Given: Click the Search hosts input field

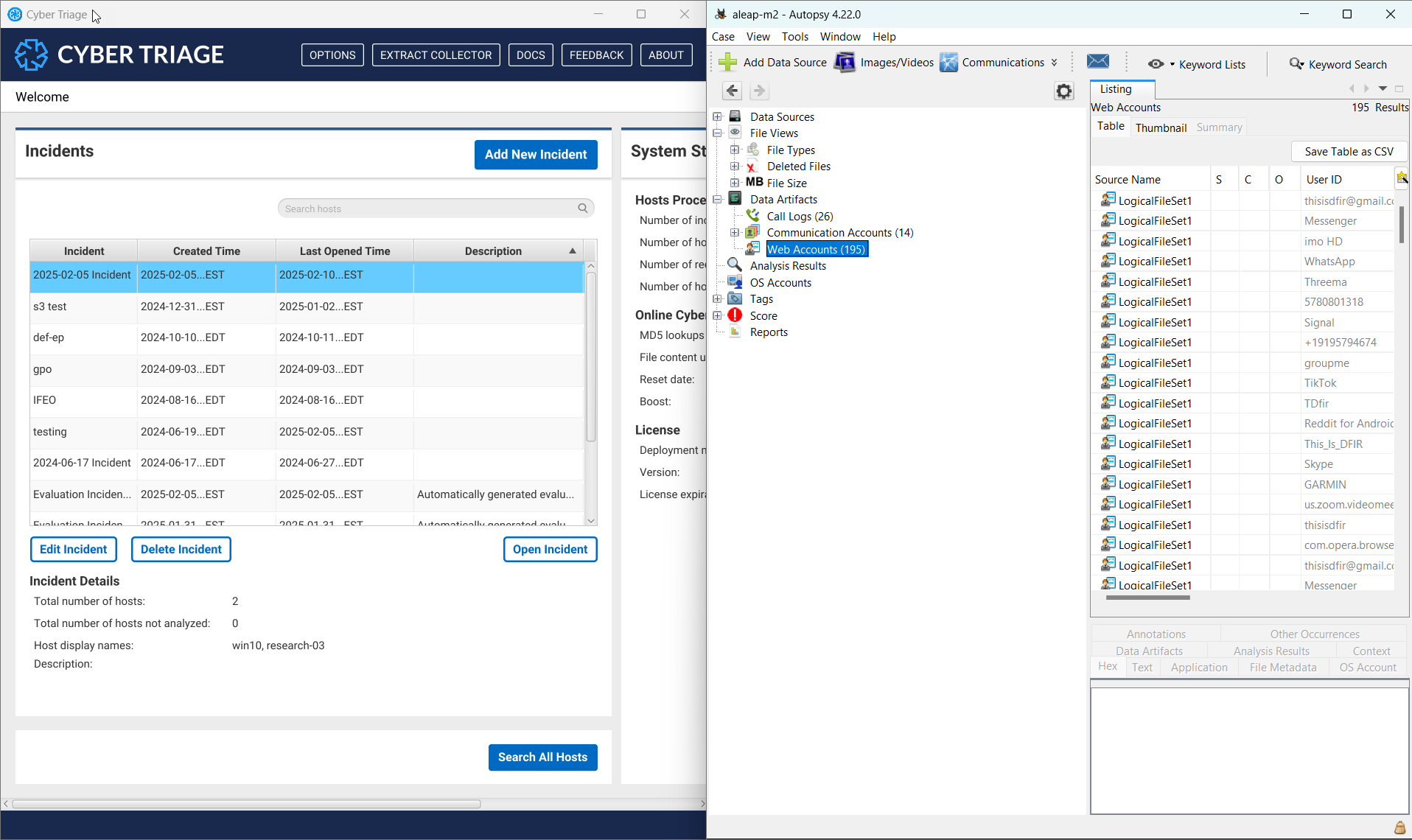Looking at the screenshot, I should [427, 209].
